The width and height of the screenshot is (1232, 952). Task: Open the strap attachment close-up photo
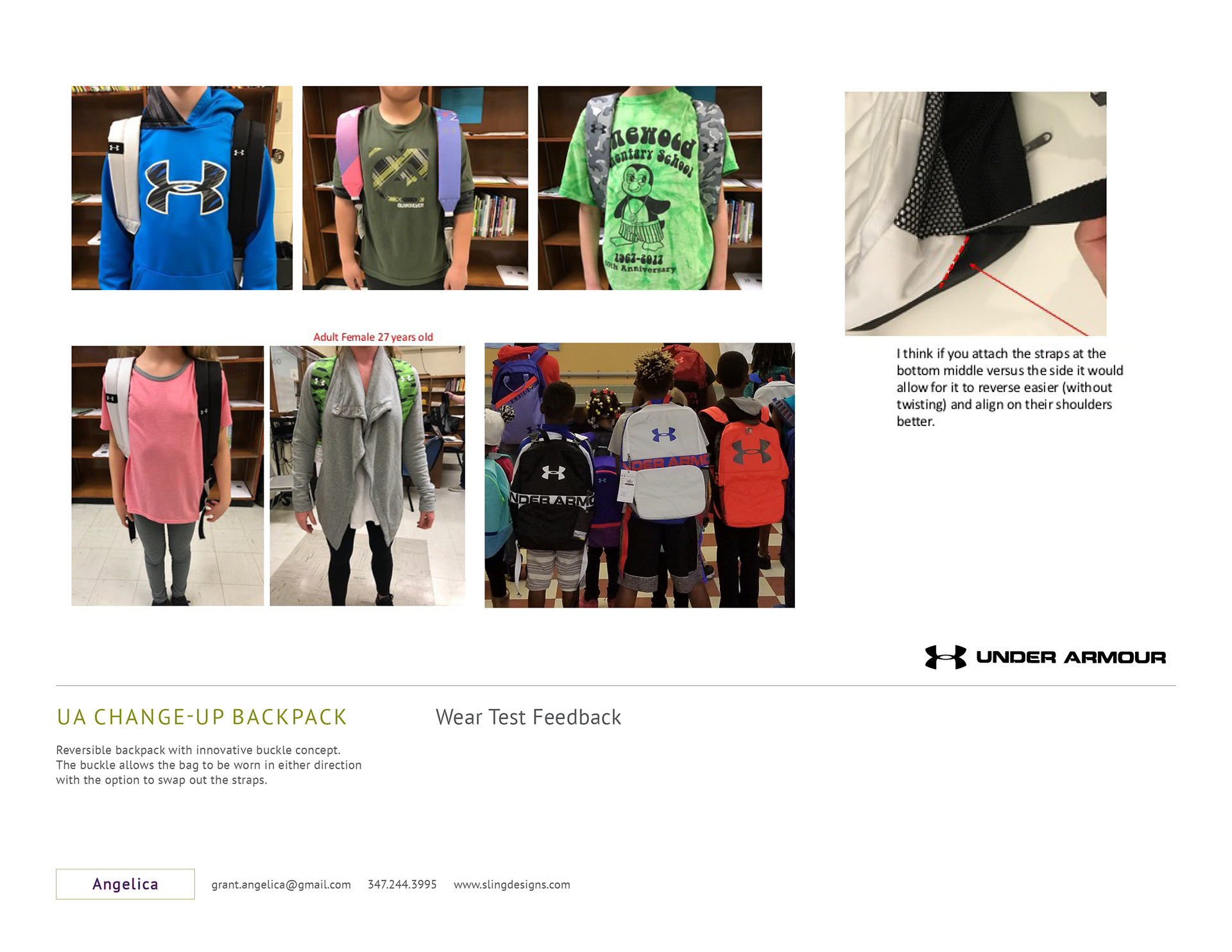975,214
